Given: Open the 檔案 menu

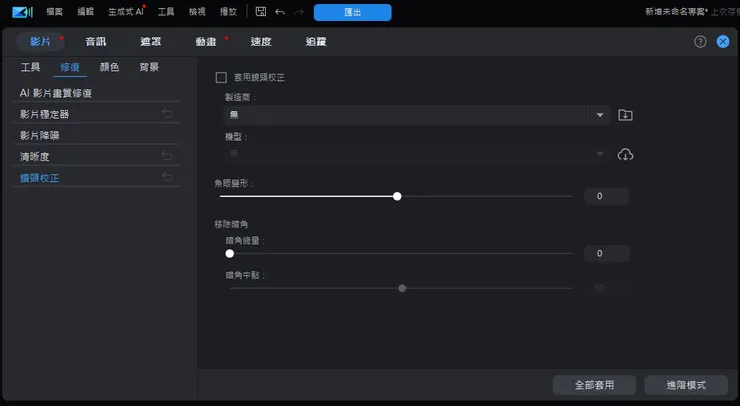Looking at the screenshot, I should coord(54,12).
